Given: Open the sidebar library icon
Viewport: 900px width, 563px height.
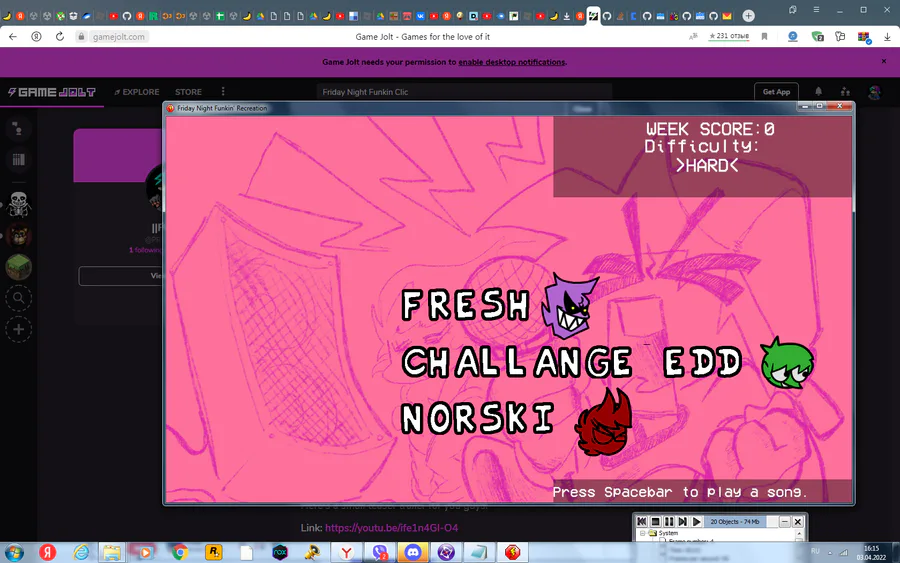Looking at the screenshot, I should (x=18, y=160).
